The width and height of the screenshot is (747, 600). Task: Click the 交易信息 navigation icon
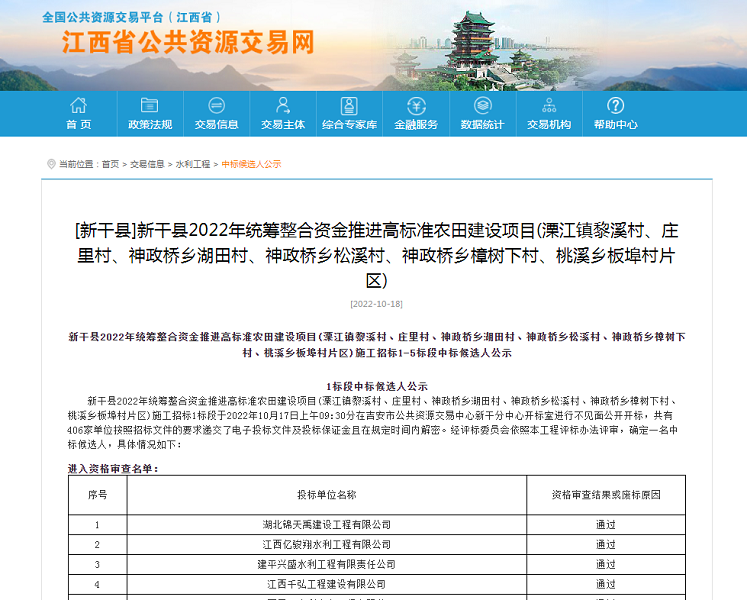tap(216, 105)
